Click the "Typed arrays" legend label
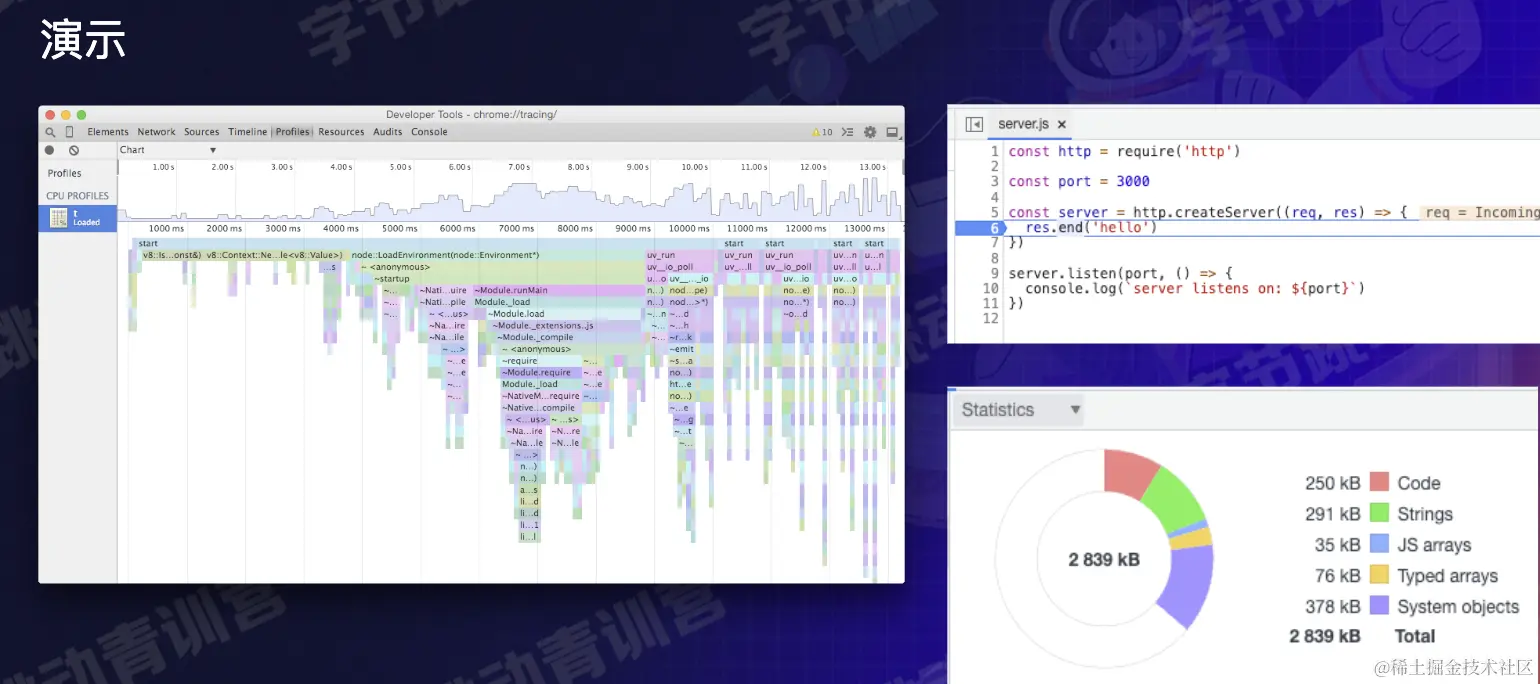This screenshot has height=684, width=1540. point(1447,576)
